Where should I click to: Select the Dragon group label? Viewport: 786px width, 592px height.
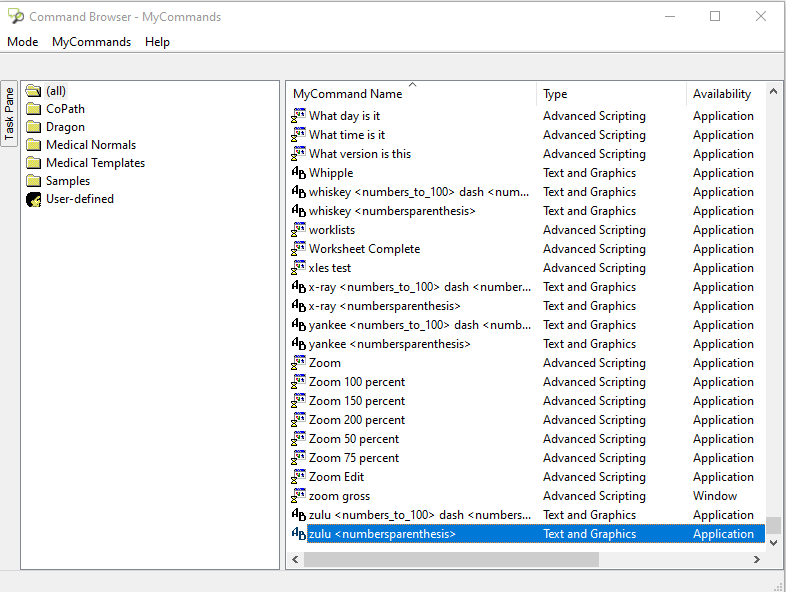(x=65, y=127)
